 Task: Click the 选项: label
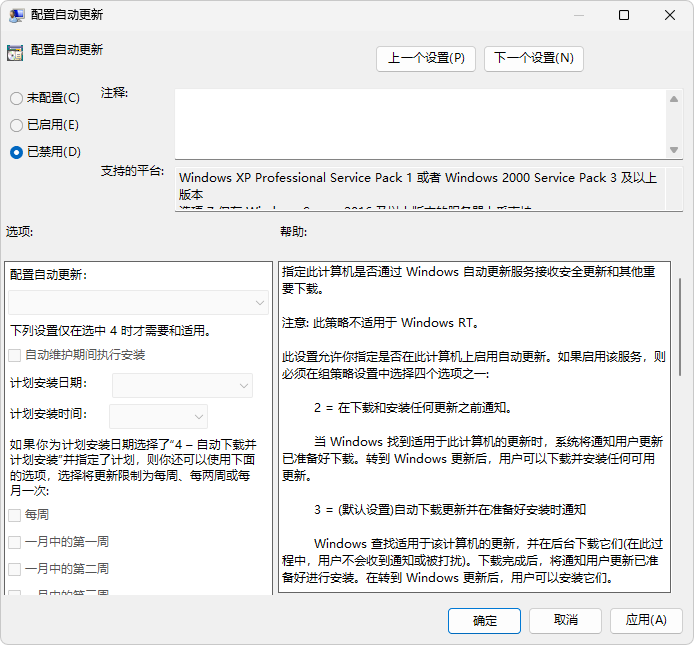[19, 232]
